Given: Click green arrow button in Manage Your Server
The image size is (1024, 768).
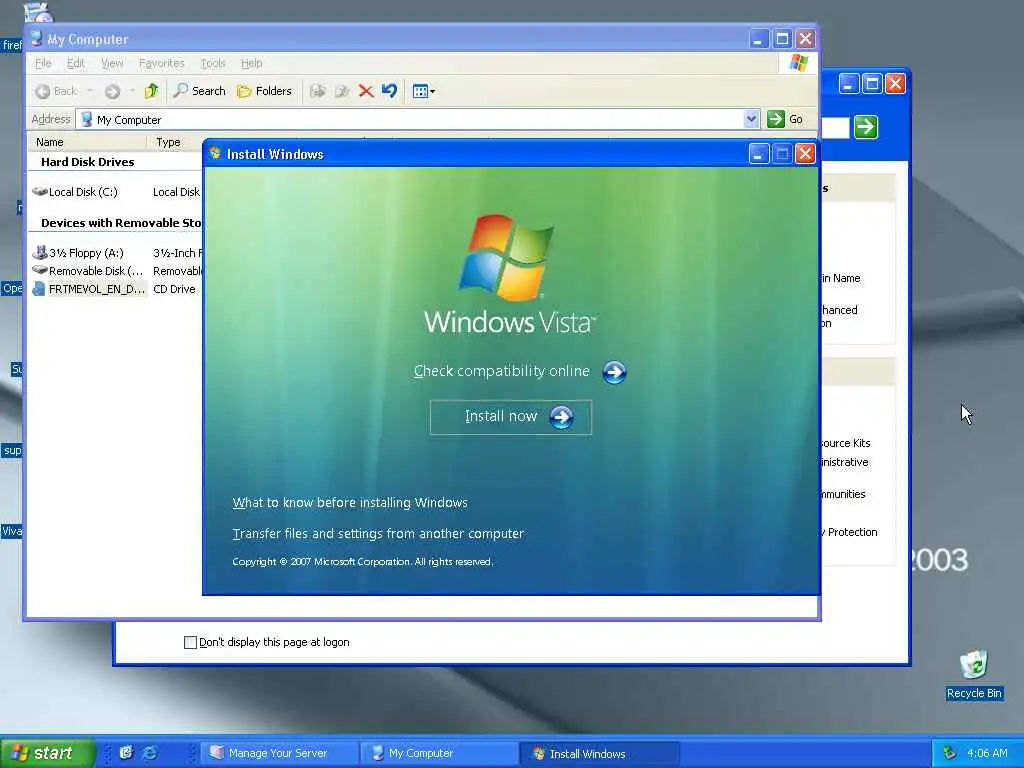Looking at the screenshot, I should (x=866, y=127).
